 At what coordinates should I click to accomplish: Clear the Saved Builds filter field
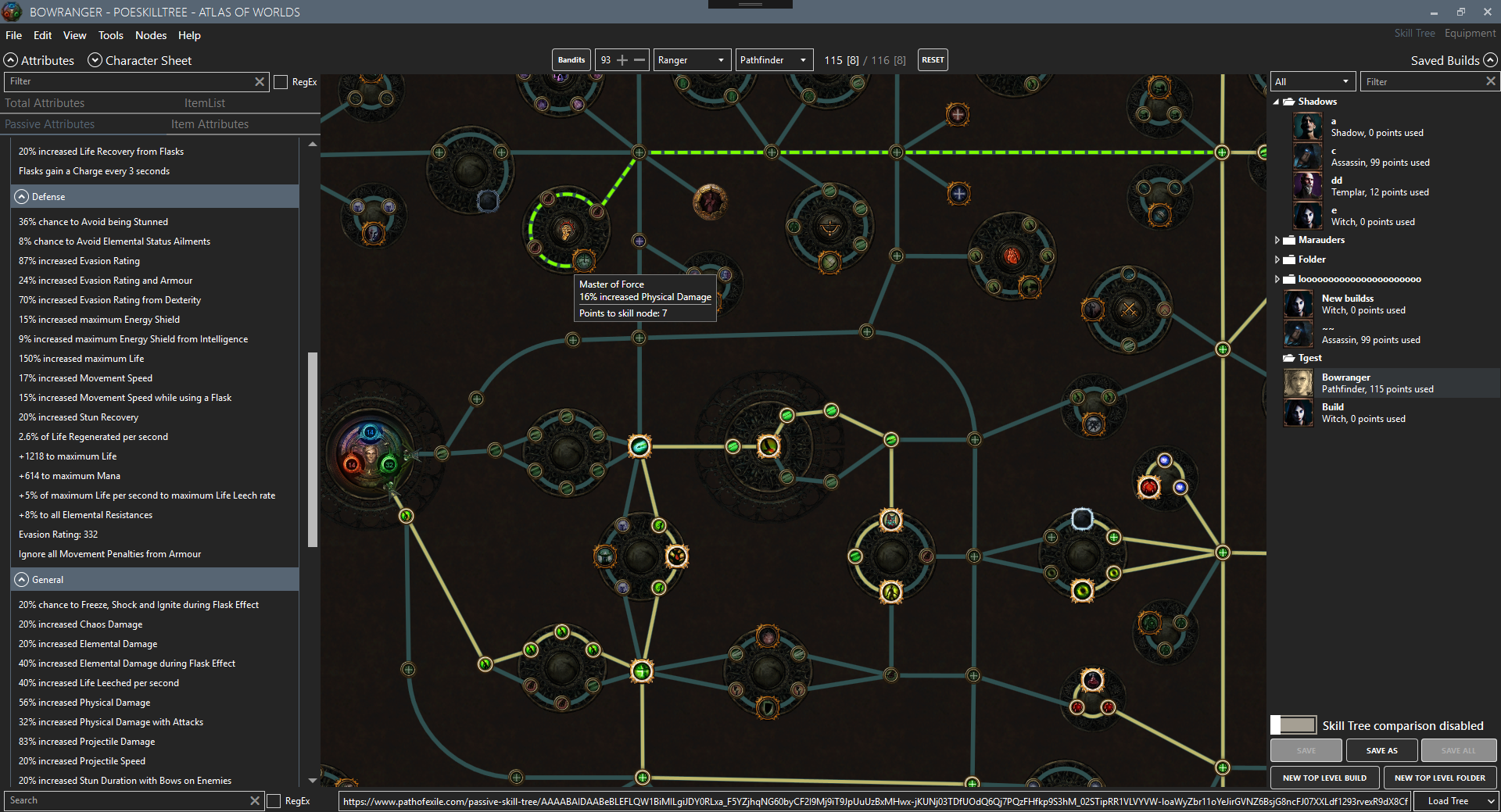(x=1491, y=81)
